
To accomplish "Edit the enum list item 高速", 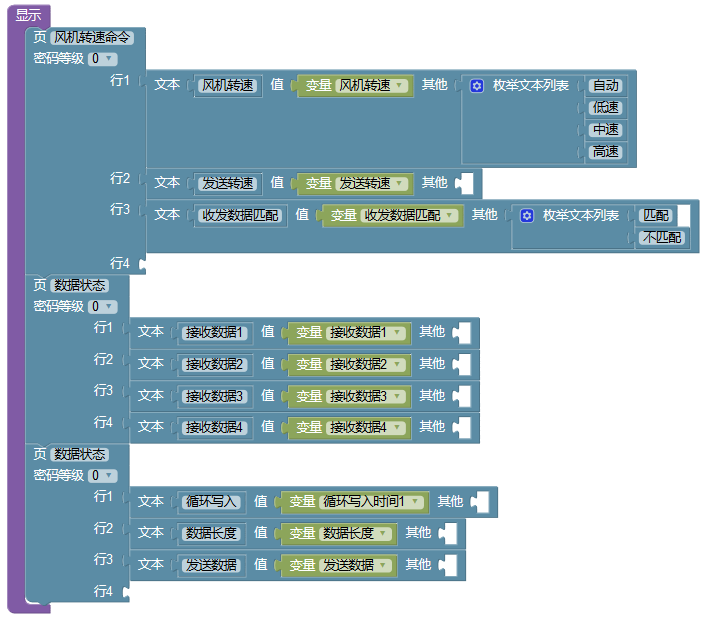I will [x=605, y=152].
